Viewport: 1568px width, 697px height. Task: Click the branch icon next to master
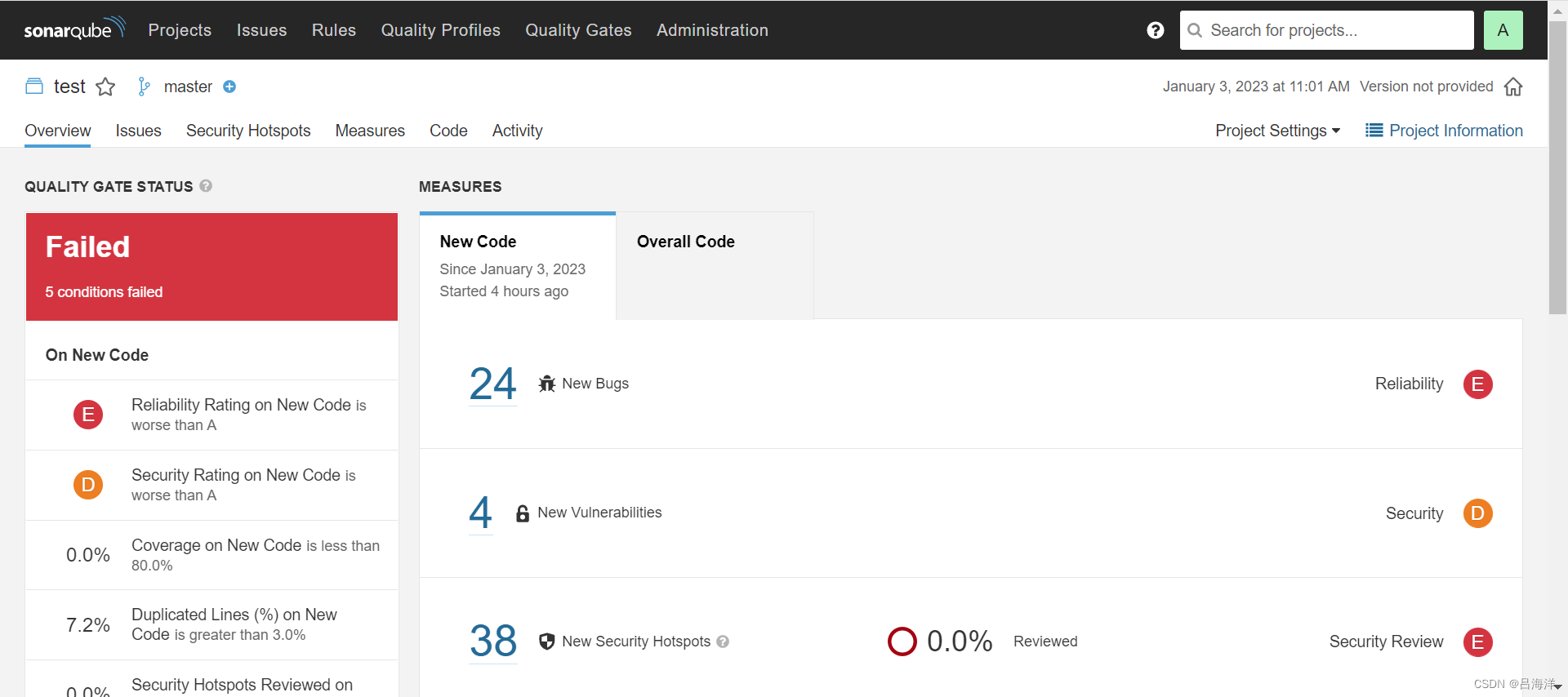(x=144, y=87)
